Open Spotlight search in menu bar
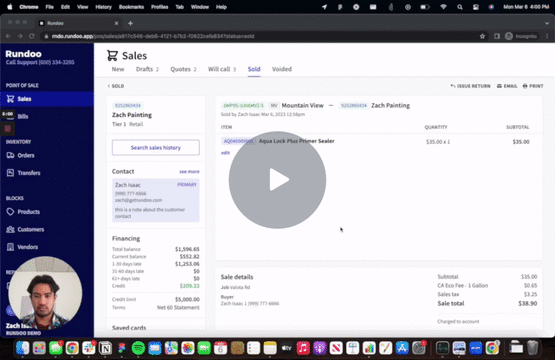 click(x=460, y=7)
